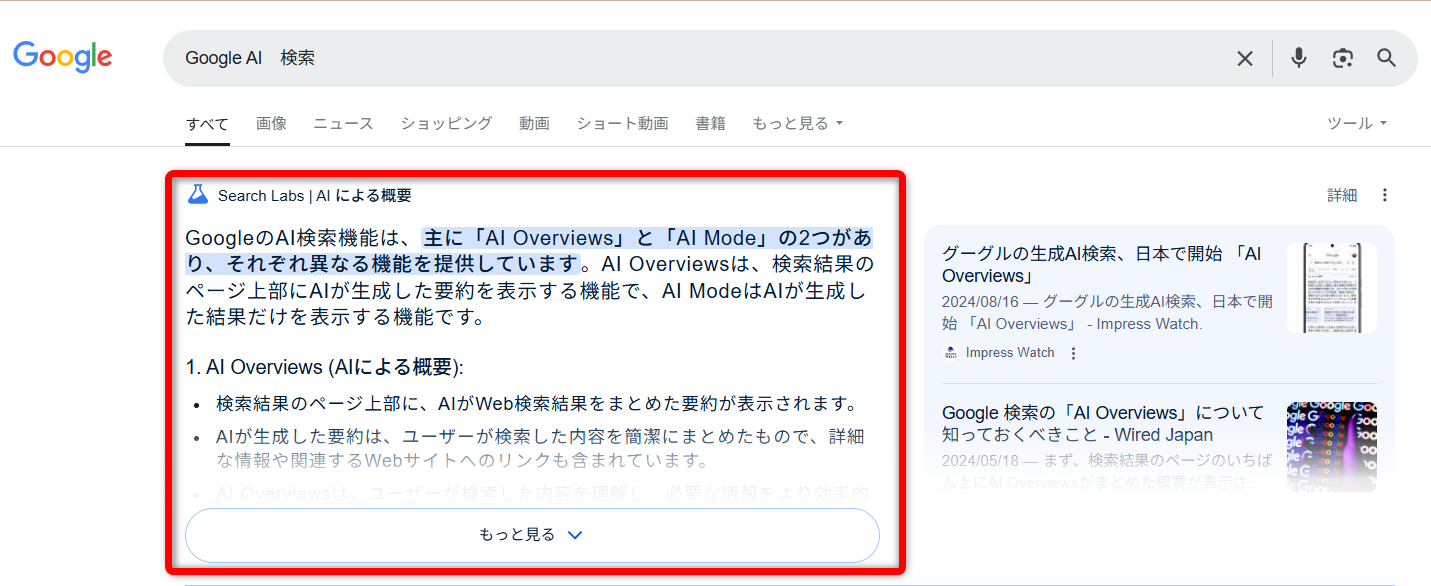Click the Search Labs flask icon
This screenshot has height=586, width=1431.
[197, 195]
